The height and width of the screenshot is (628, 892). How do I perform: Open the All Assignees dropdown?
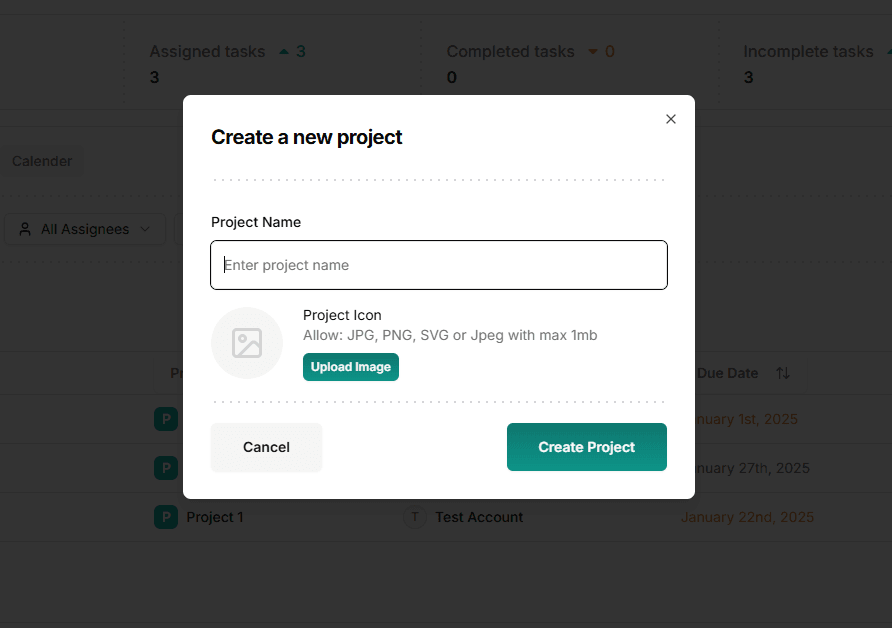pos(85,229)
